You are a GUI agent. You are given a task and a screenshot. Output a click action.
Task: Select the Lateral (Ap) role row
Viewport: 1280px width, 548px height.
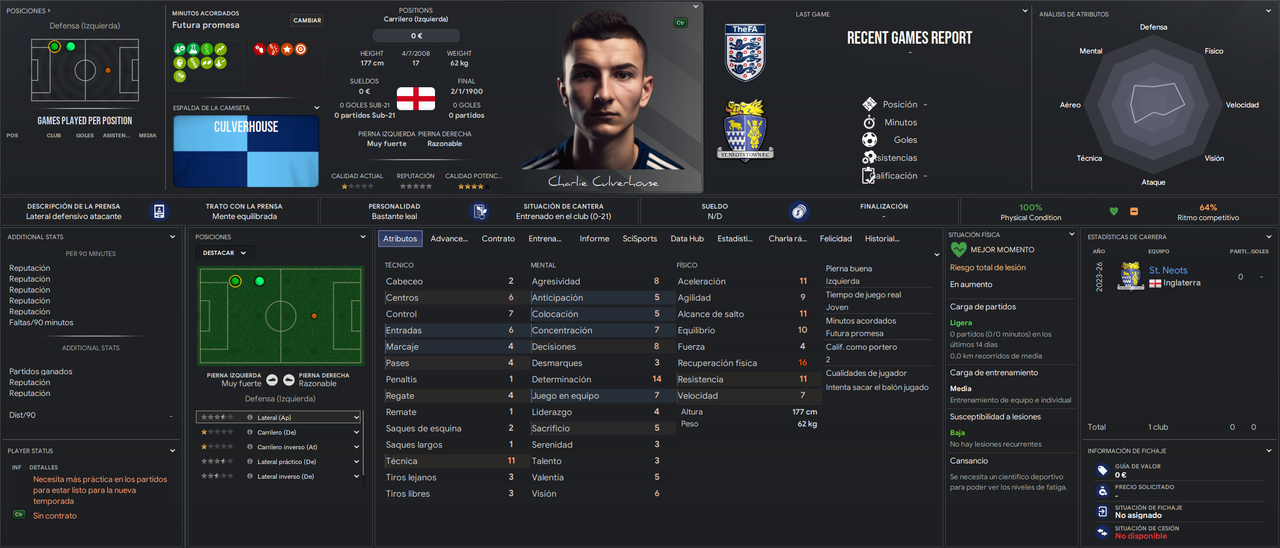click(x=279, y=417)
